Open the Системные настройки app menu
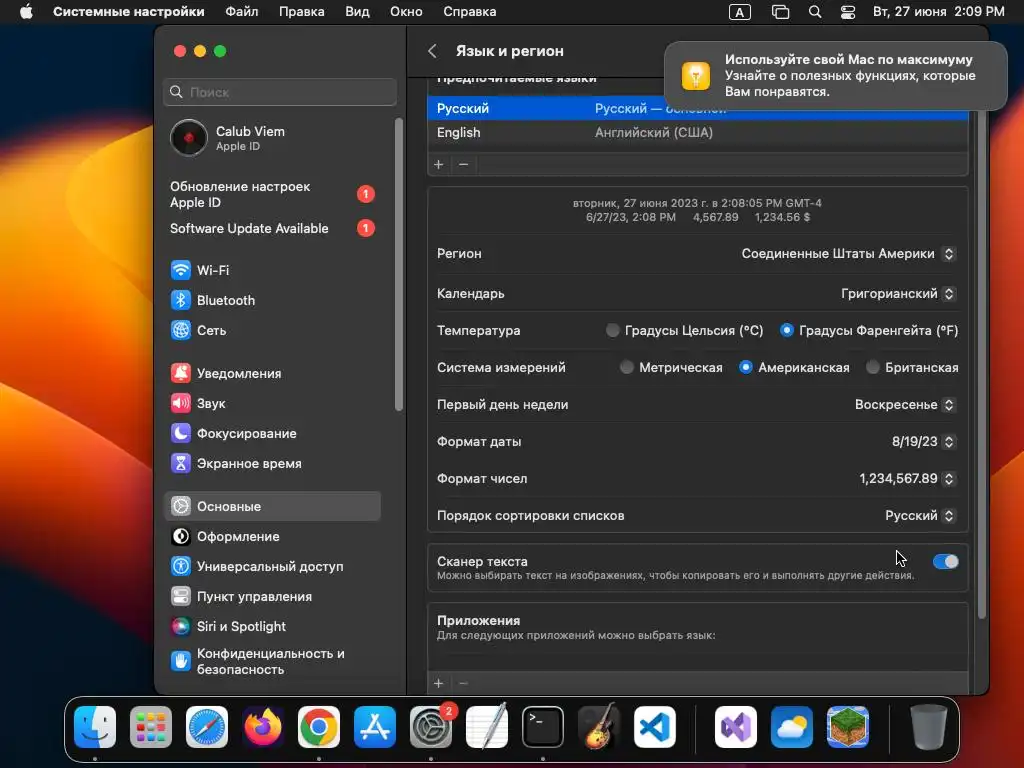The height and width of the screenshot is (768, 1024). tap(129, 12)
